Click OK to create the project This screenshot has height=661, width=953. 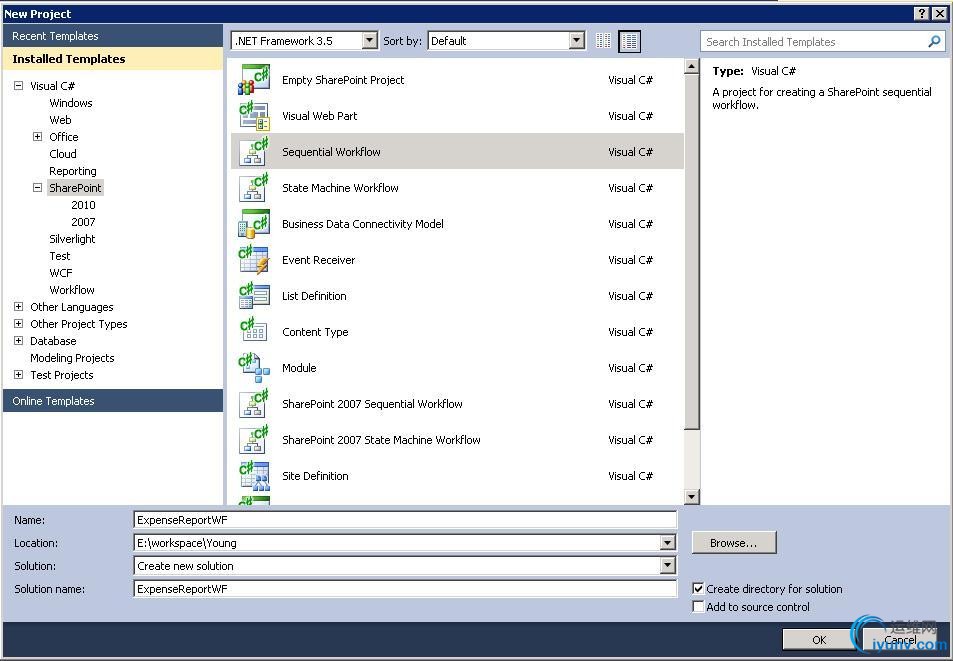819,640
